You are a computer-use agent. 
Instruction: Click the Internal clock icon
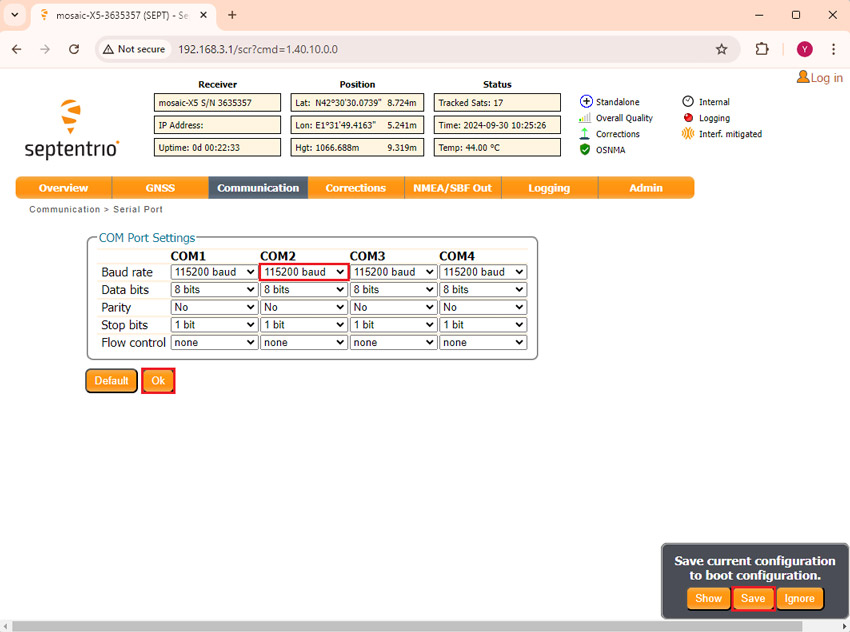pyautogui.click(x=688, y=102)
